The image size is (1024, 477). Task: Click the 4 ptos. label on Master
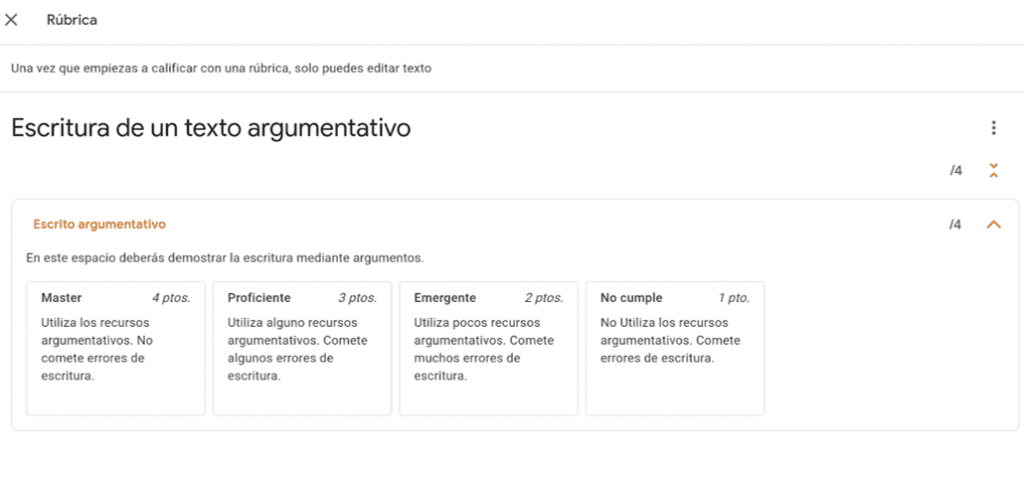tap(171, 298)
